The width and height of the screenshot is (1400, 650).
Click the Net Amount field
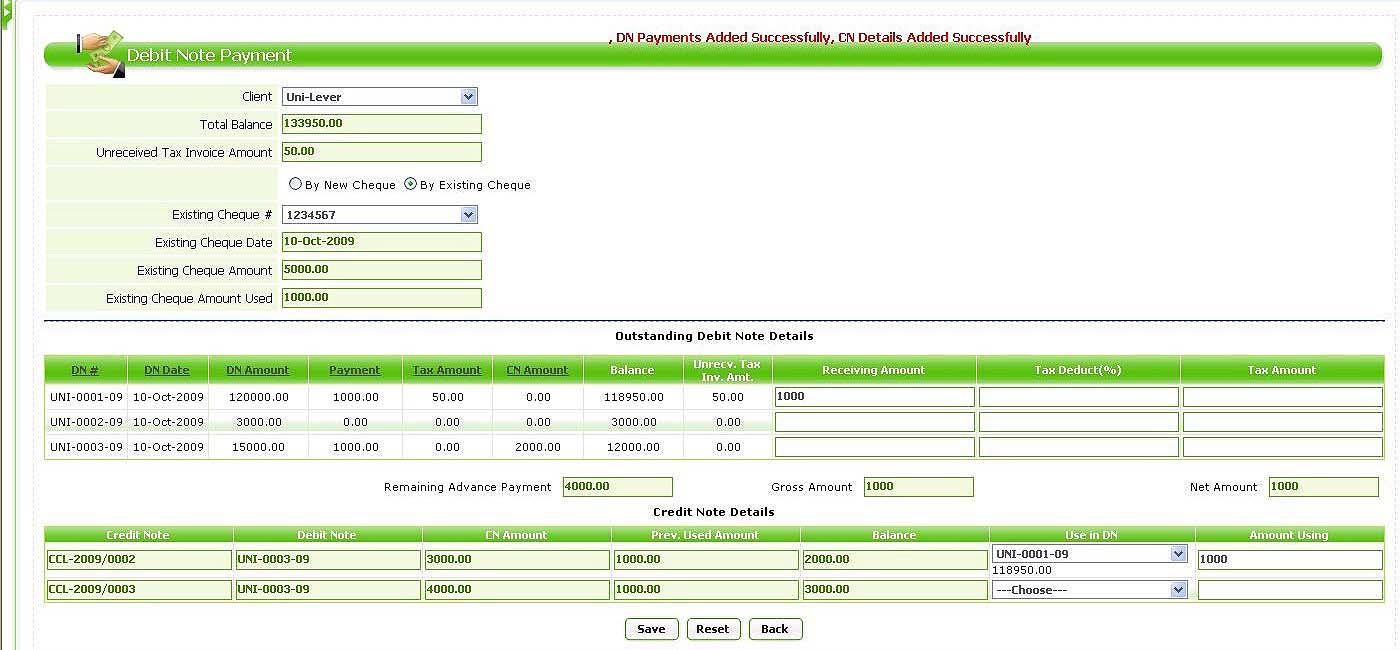(1324, 487)
